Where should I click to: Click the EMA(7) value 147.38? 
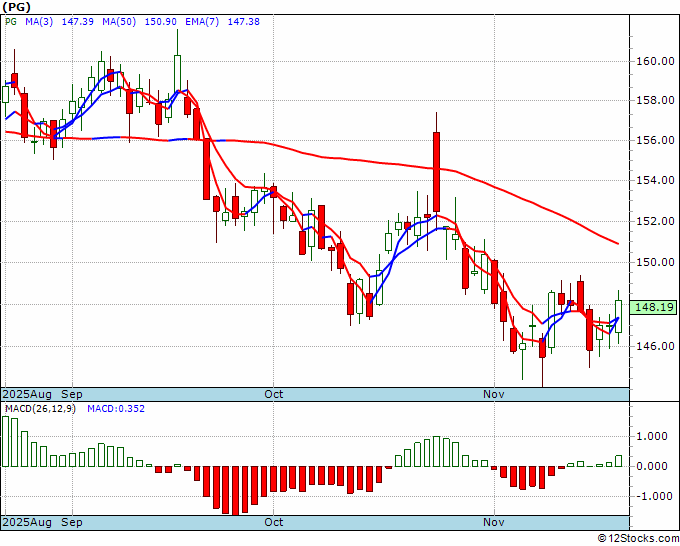coord(244,22)
